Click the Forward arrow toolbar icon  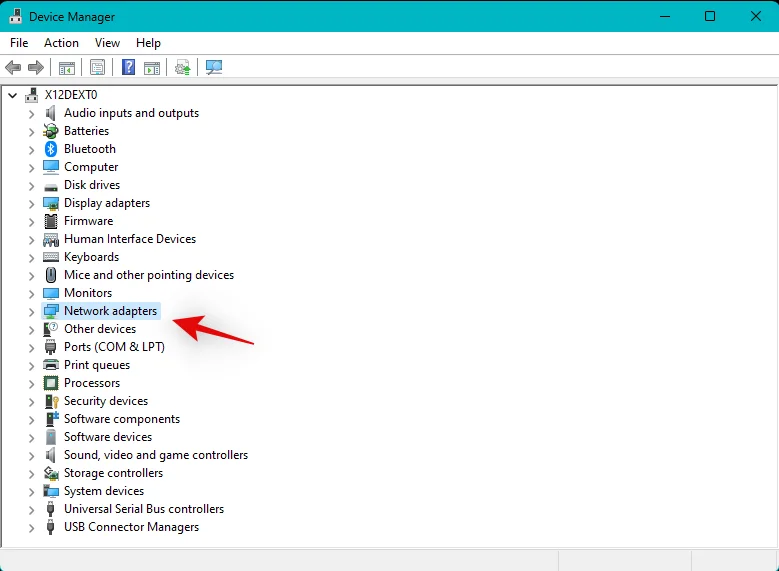point(36,68)
